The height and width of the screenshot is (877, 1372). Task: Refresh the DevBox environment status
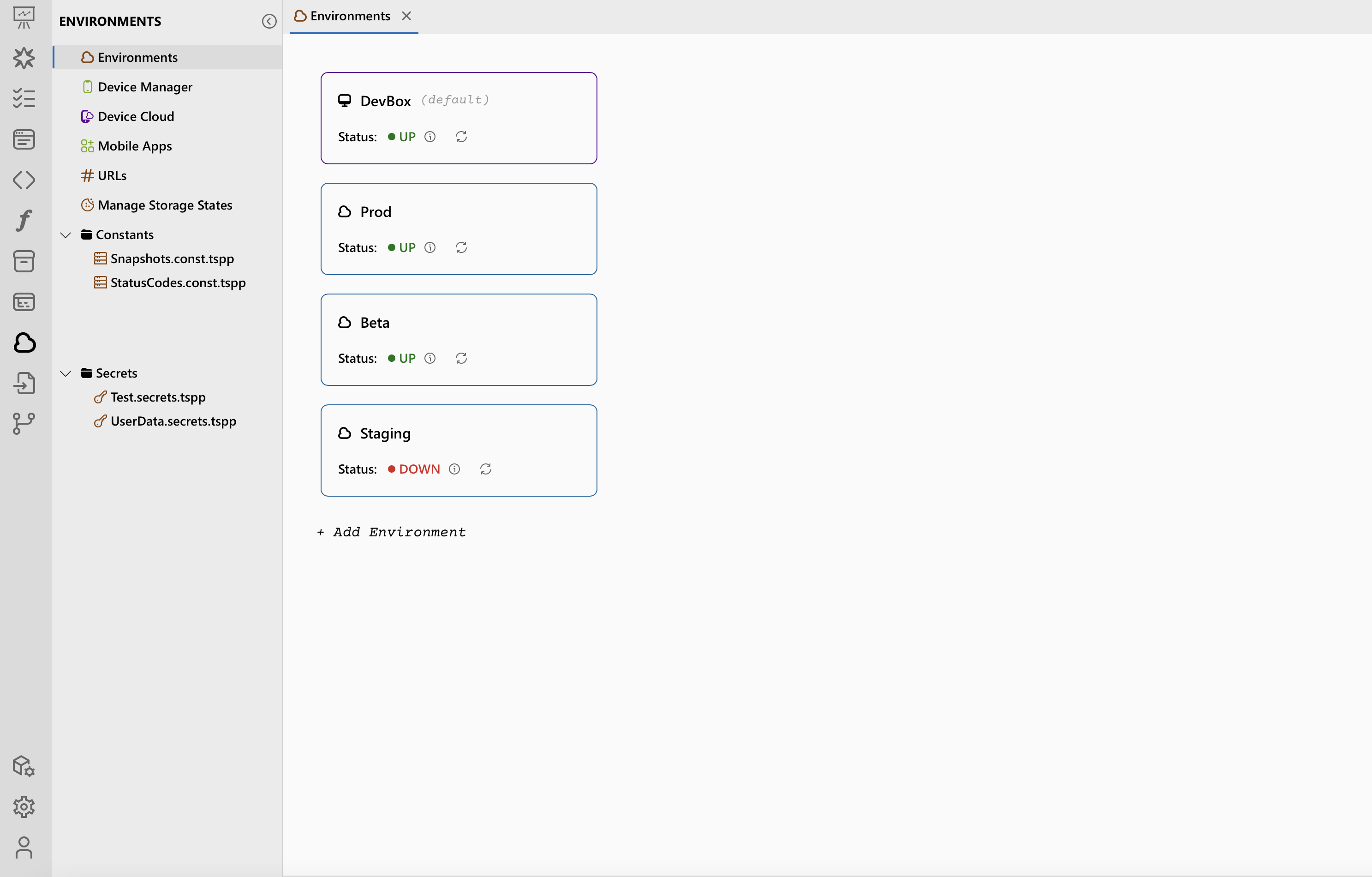[461, 136]
